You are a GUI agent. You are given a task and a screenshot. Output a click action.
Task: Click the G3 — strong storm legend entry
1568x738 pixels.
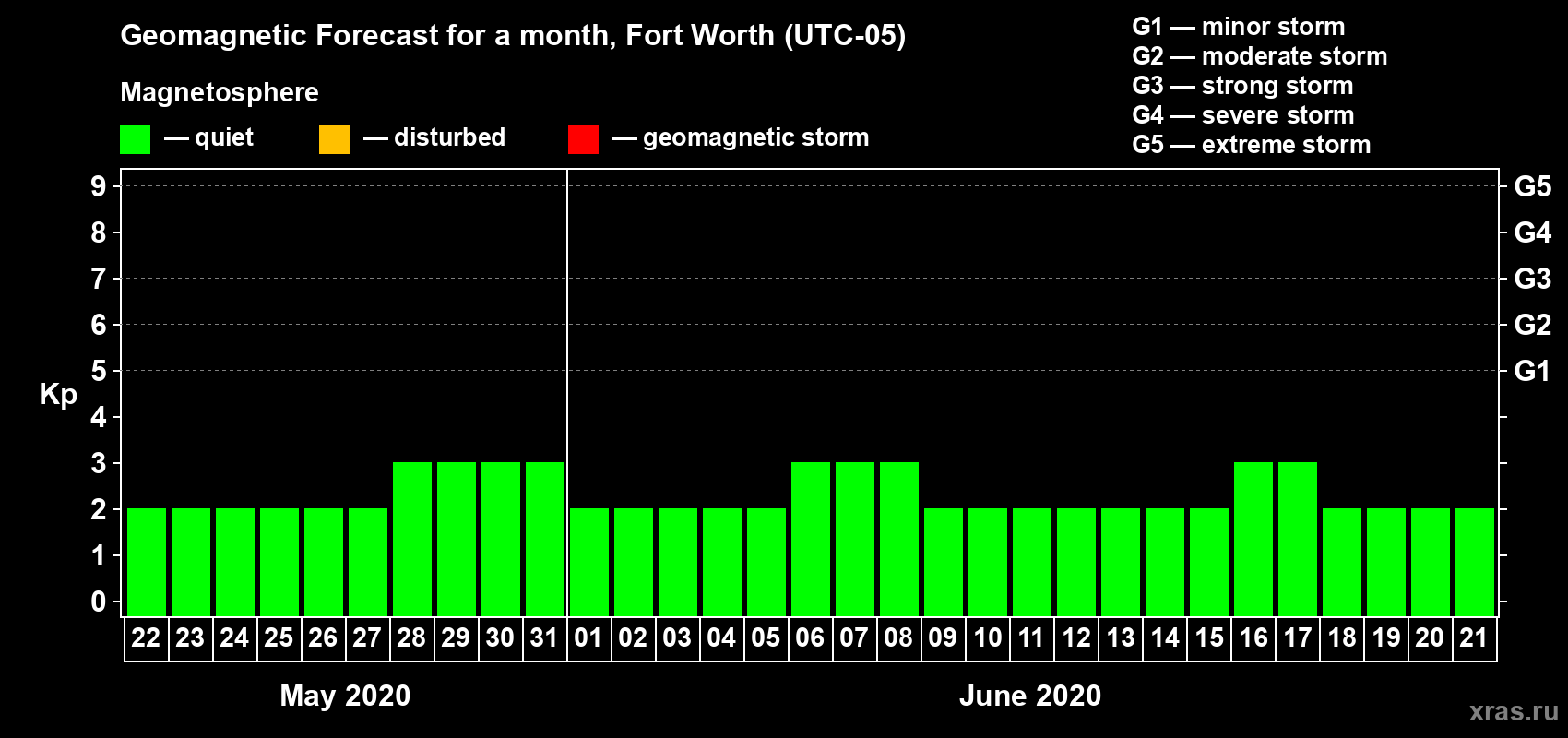click(1242, 86)
